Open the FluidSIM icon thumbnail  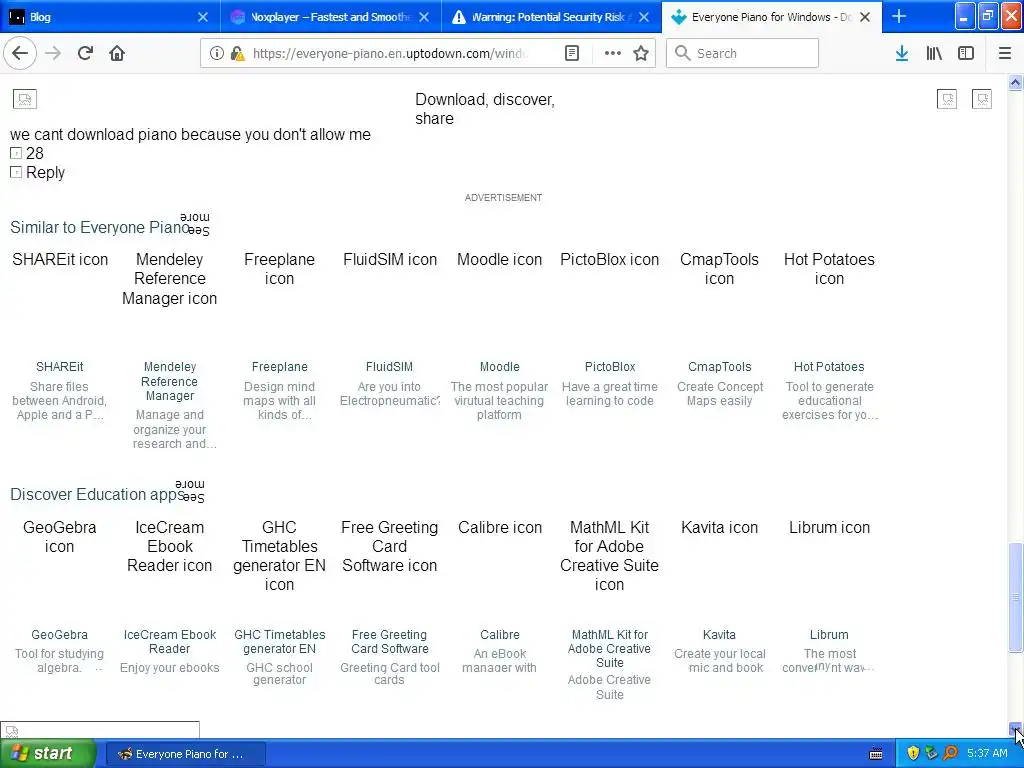[x=390, y=259]
